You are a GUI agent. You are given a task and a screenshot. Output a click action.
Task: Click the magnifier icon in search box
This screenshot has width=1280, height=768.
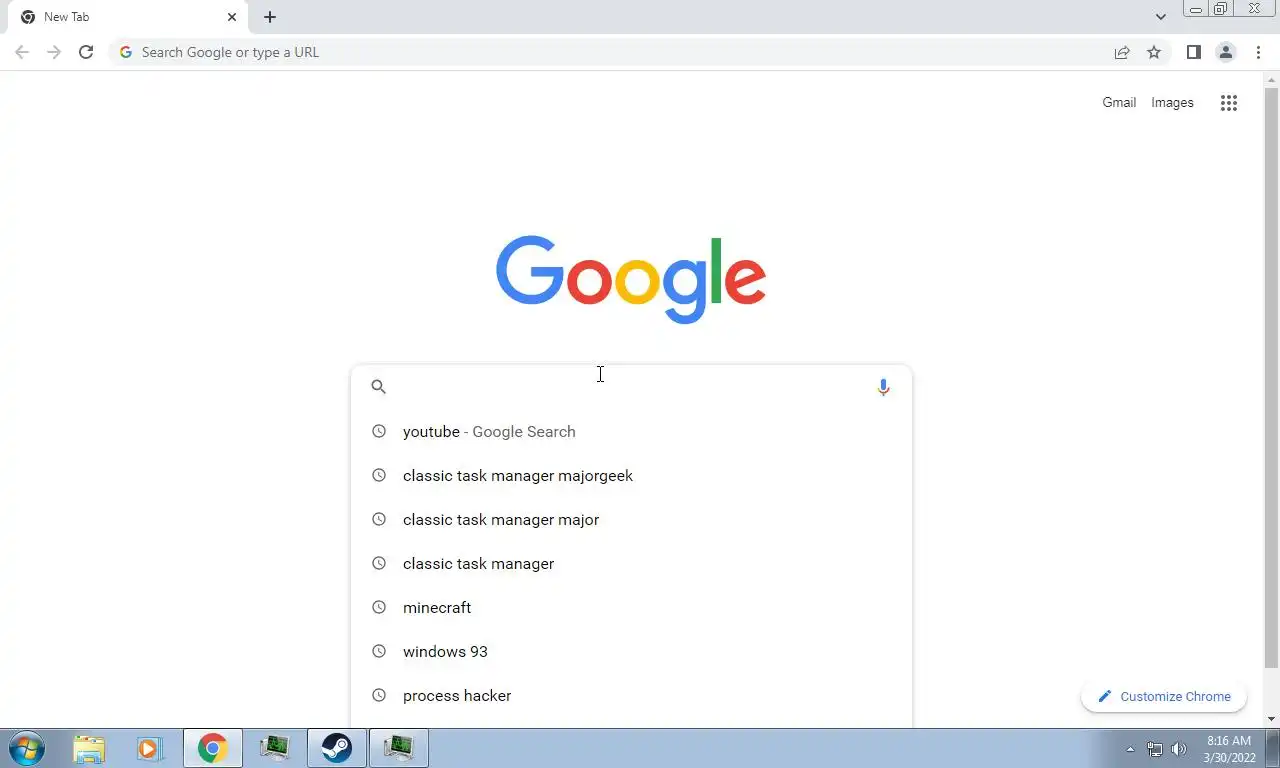(378, 386)
